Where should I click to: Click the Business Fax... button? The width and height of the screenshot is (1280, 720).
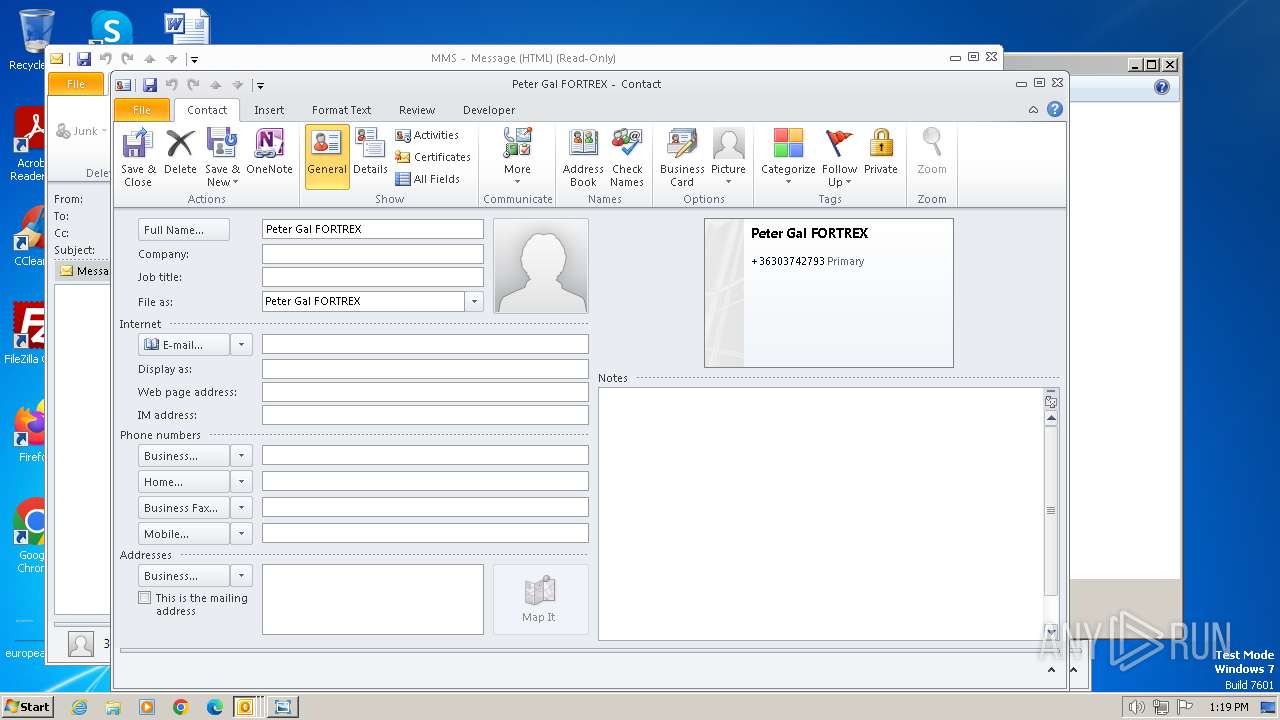point(184,508)
